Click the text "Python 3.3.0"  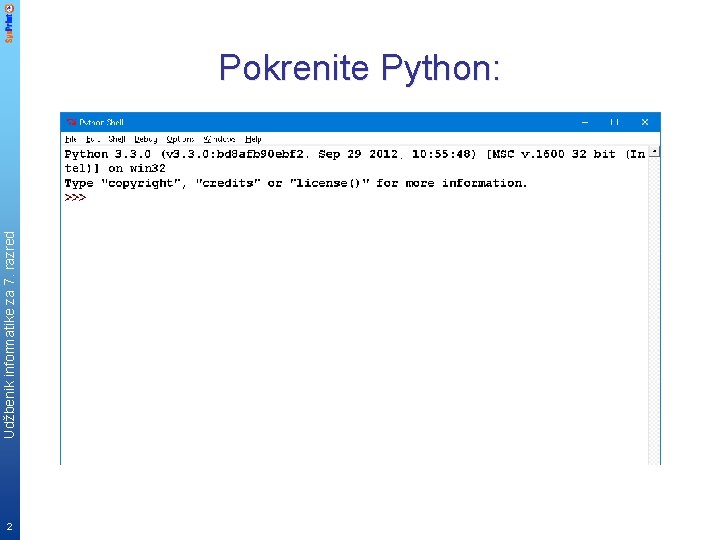point(107,154)
